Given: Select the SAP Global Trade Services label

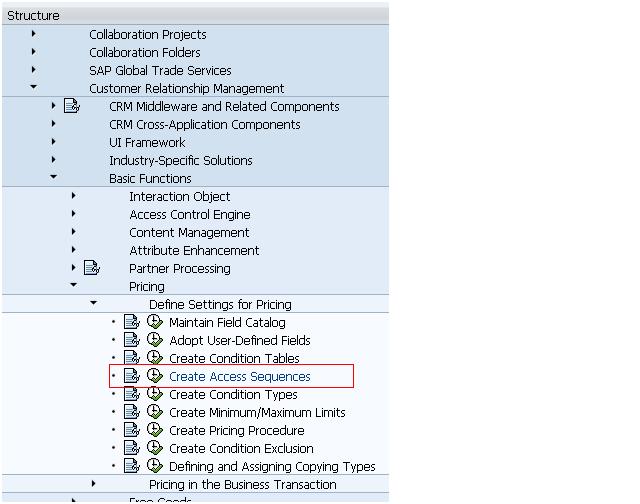Looking at the screenshot, I should coord(160,71).
